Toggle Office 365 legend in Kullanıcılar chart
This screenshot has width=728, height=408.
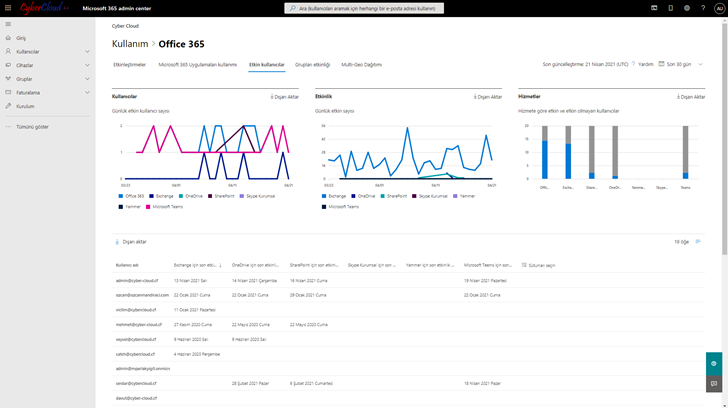(x=131, y=196)
